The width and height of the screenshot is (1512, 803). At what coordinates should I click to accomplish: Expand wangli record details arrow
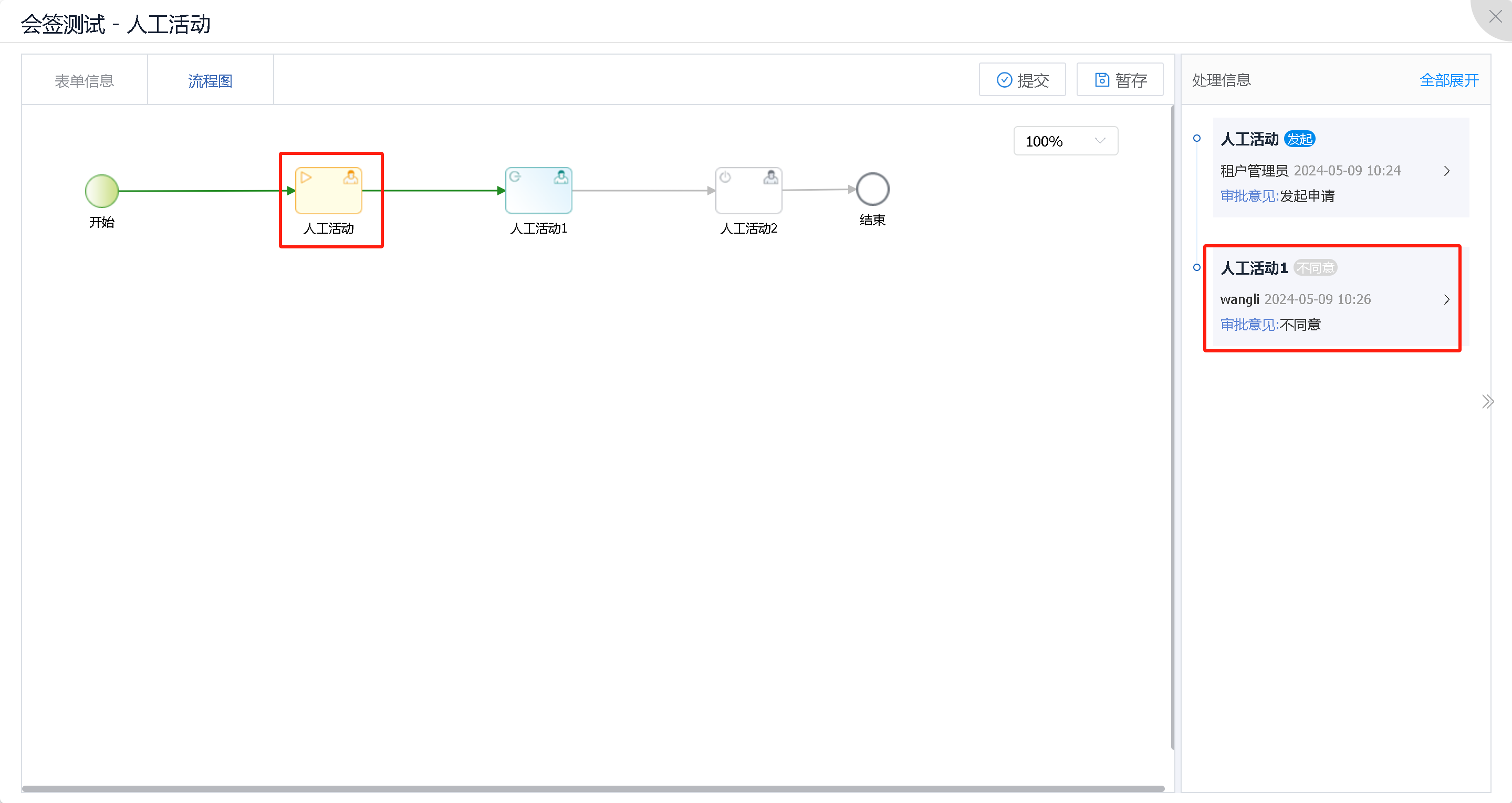point(1446,299)
